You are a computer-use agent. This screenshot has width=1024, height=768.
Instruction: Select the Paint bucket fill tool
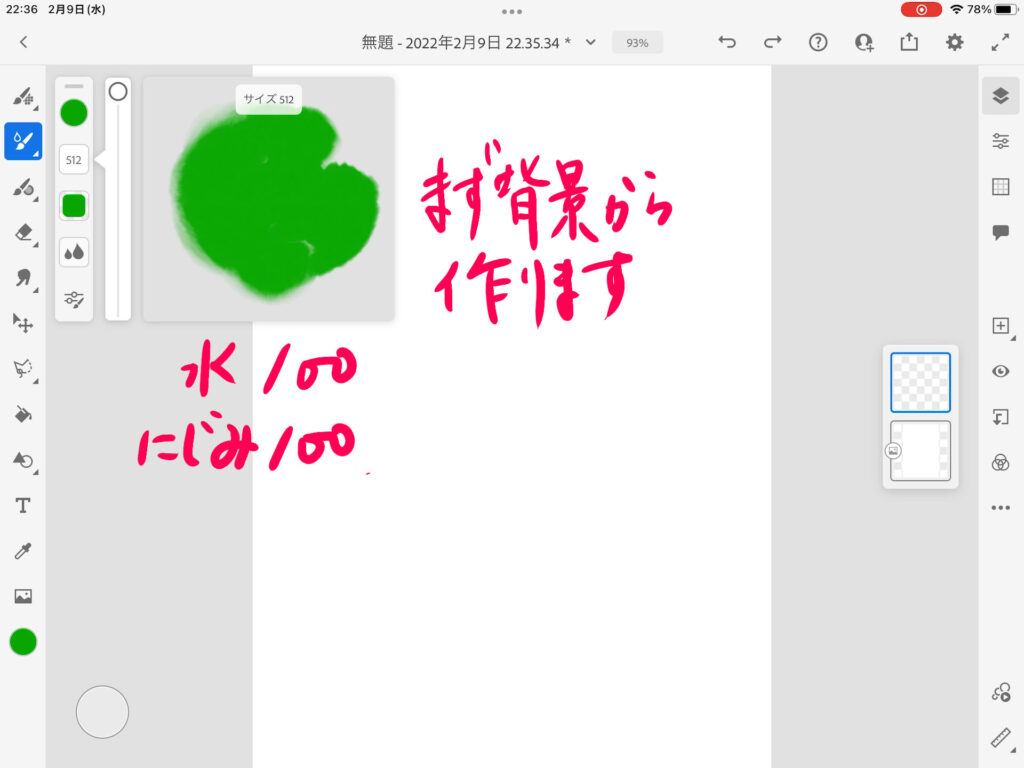[22, 414]
